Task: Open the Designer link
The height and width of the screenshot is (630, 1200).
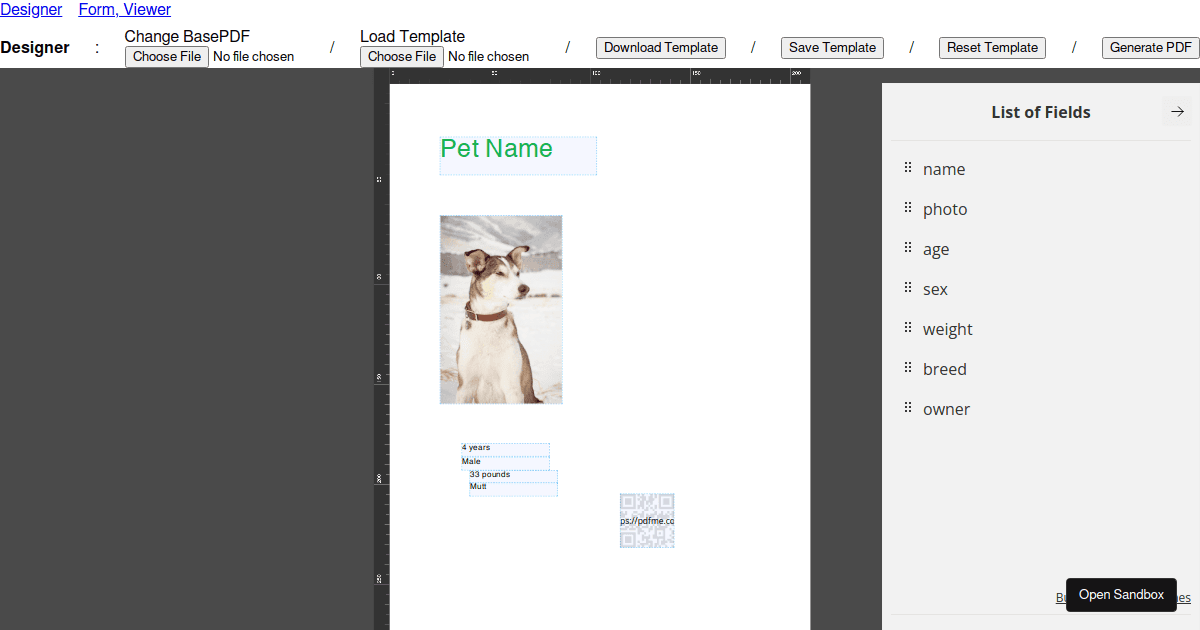Action: click(x=31, y=10)
